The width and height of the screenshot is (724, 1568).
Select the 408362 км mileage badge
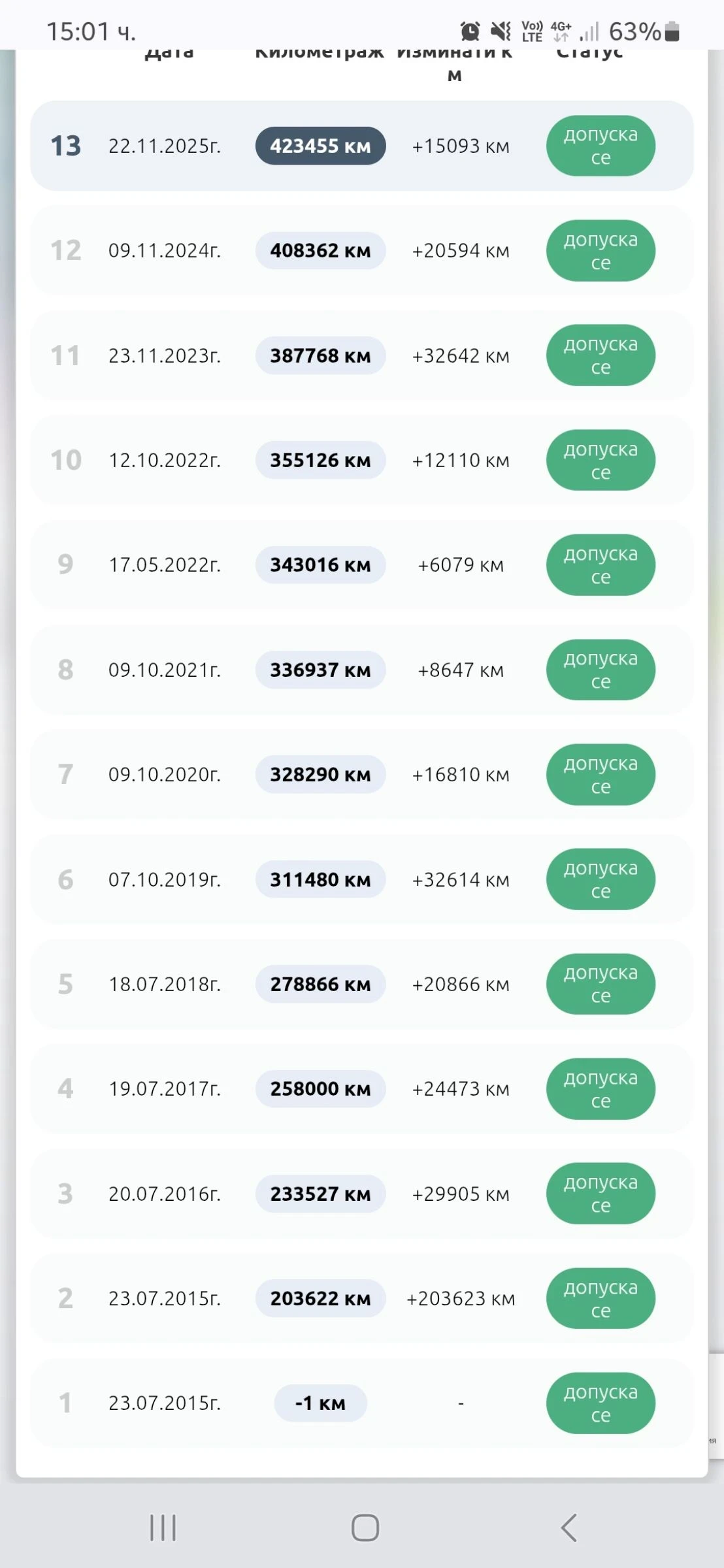tap(320, 250)
